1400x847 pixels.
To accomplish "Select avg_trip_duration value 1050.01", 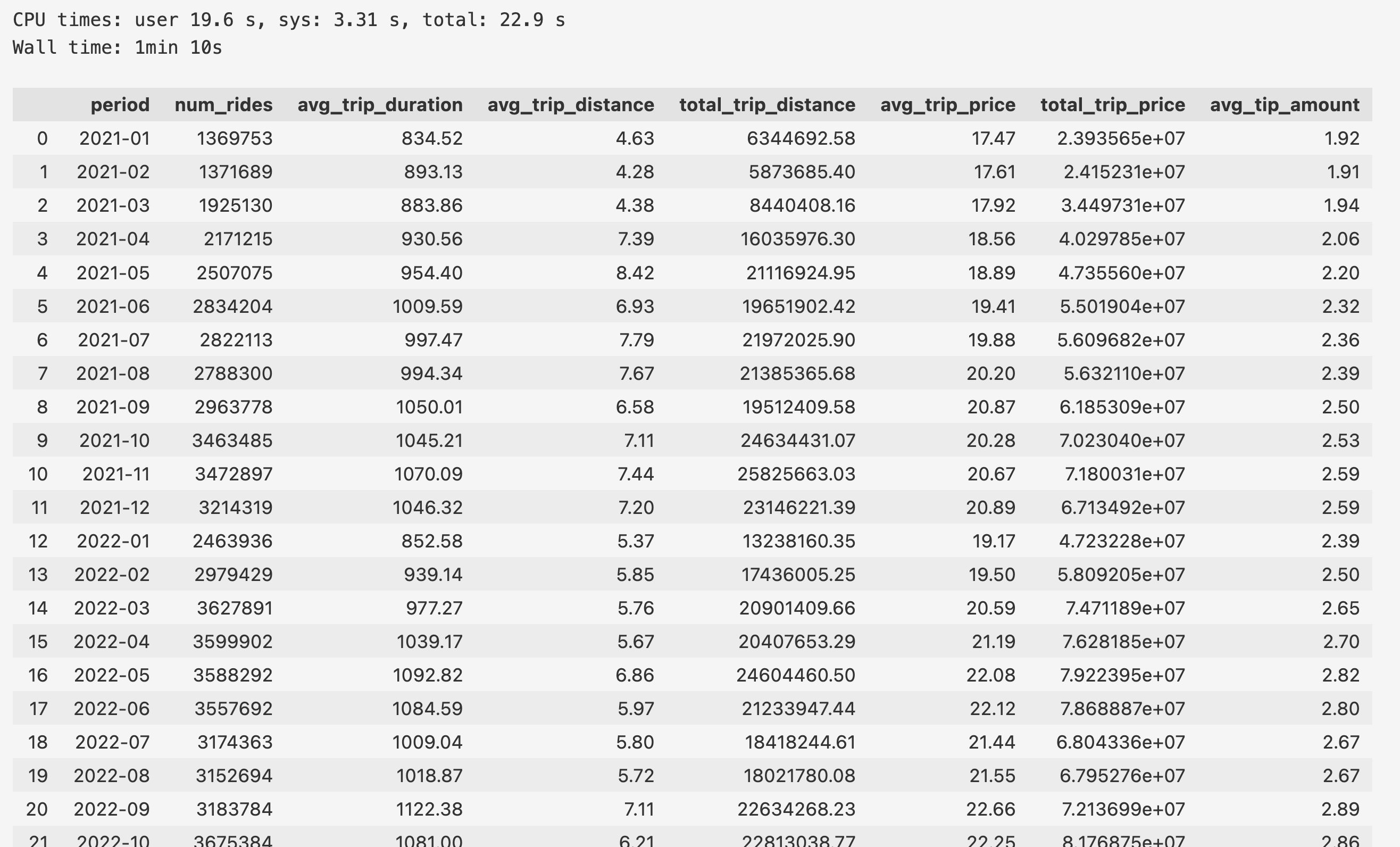I will 429,408.
